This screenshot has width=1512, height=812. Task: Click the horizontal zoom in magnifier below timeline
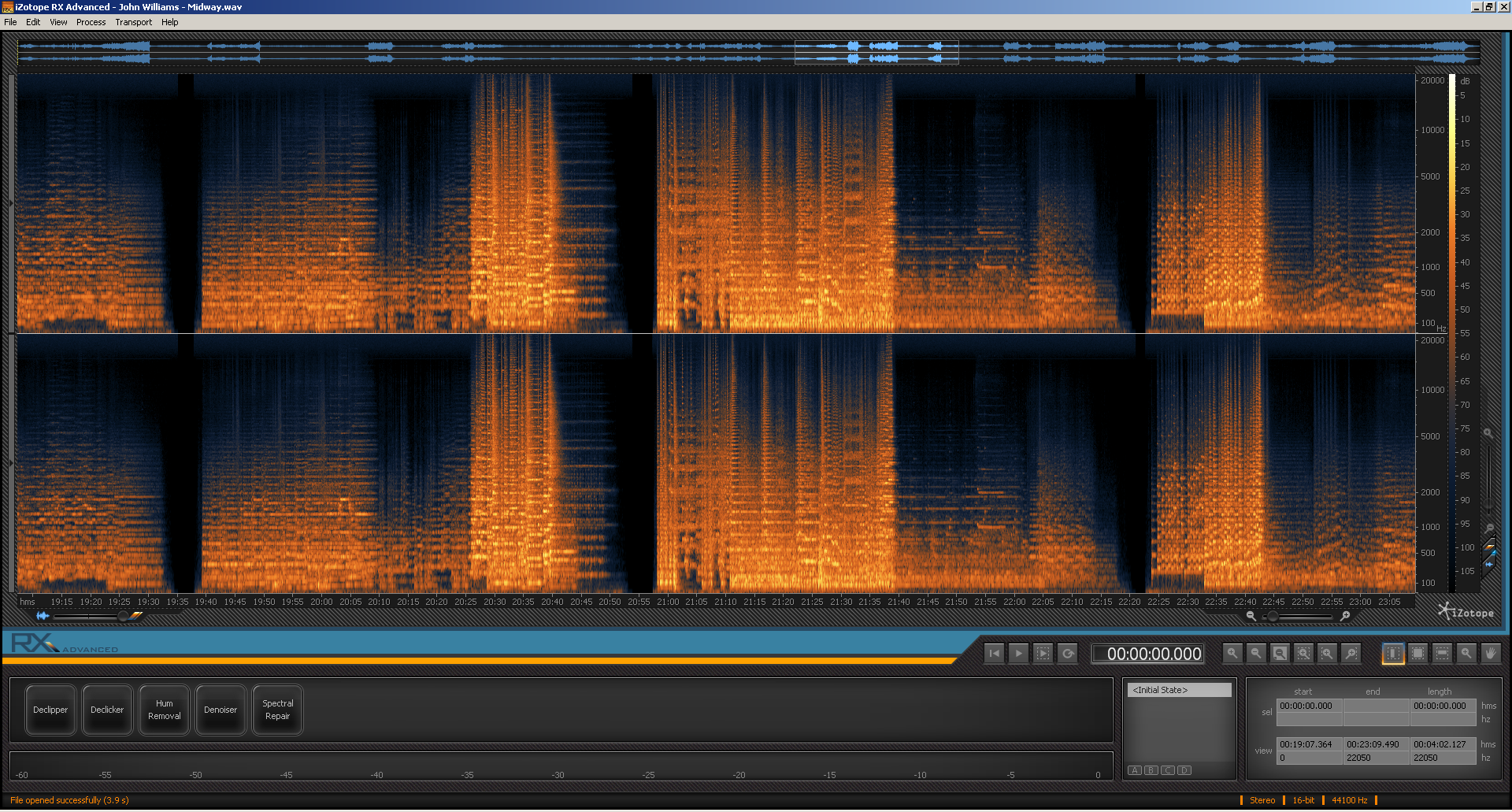pos(1345,616)
